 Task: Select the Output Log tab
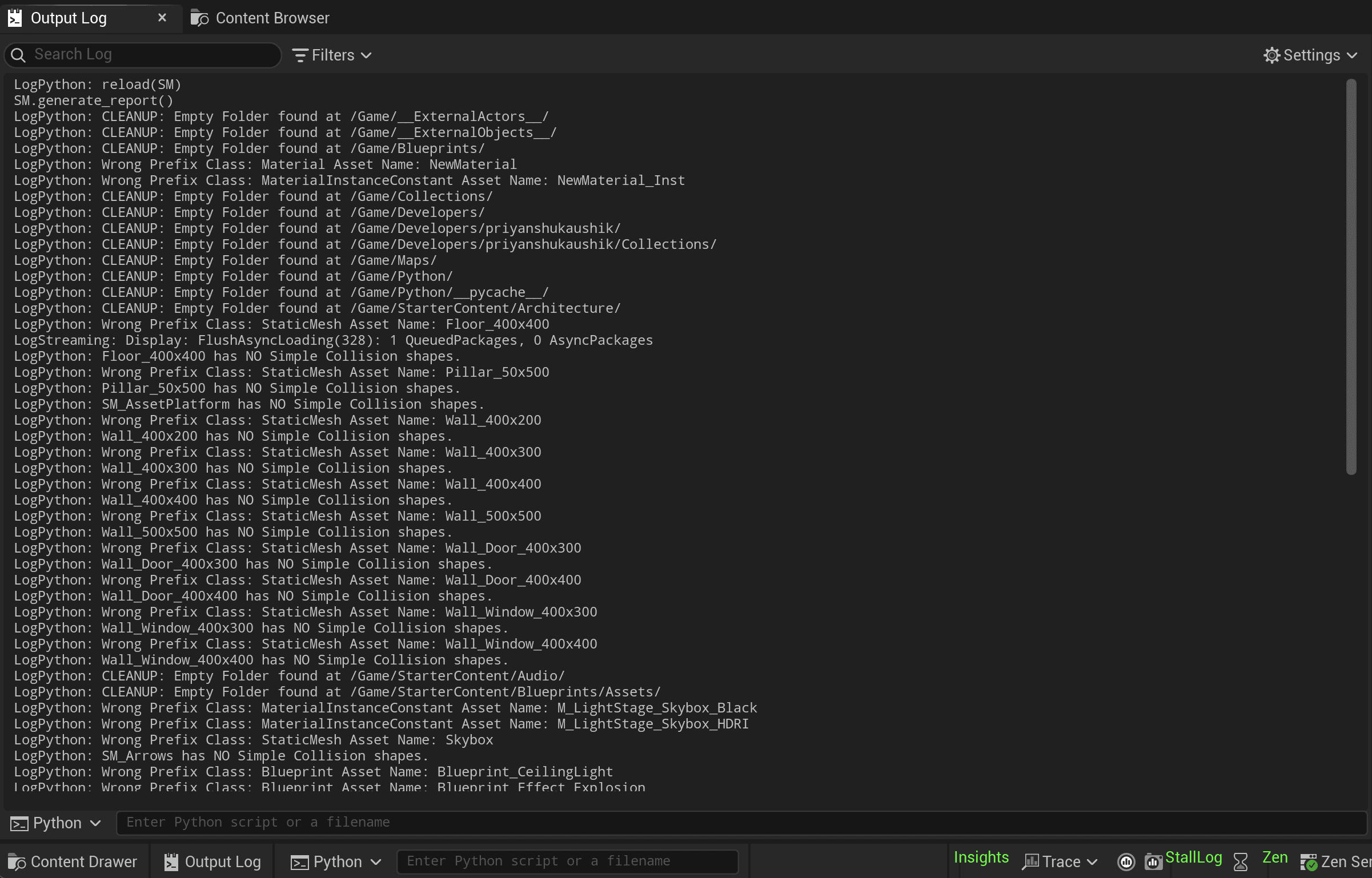69,18
